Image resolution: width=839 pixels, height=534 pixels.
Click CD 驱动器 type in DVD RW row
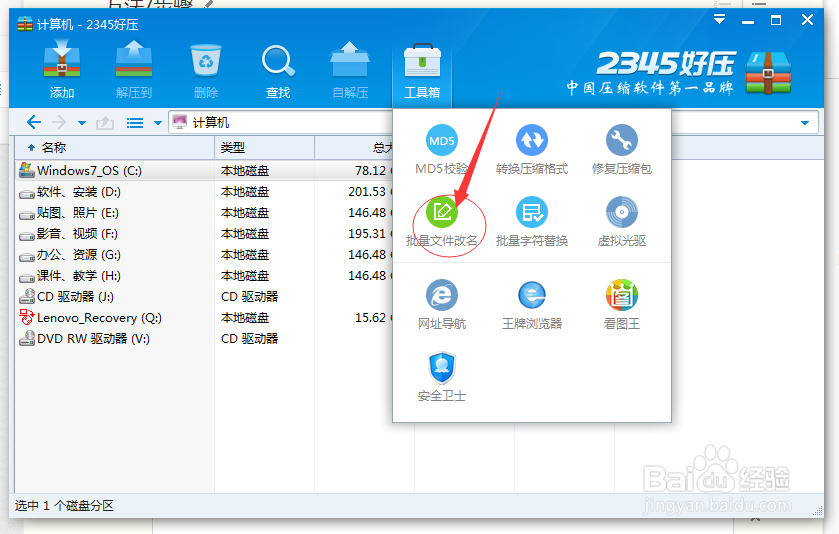click(x=249, y=339)
